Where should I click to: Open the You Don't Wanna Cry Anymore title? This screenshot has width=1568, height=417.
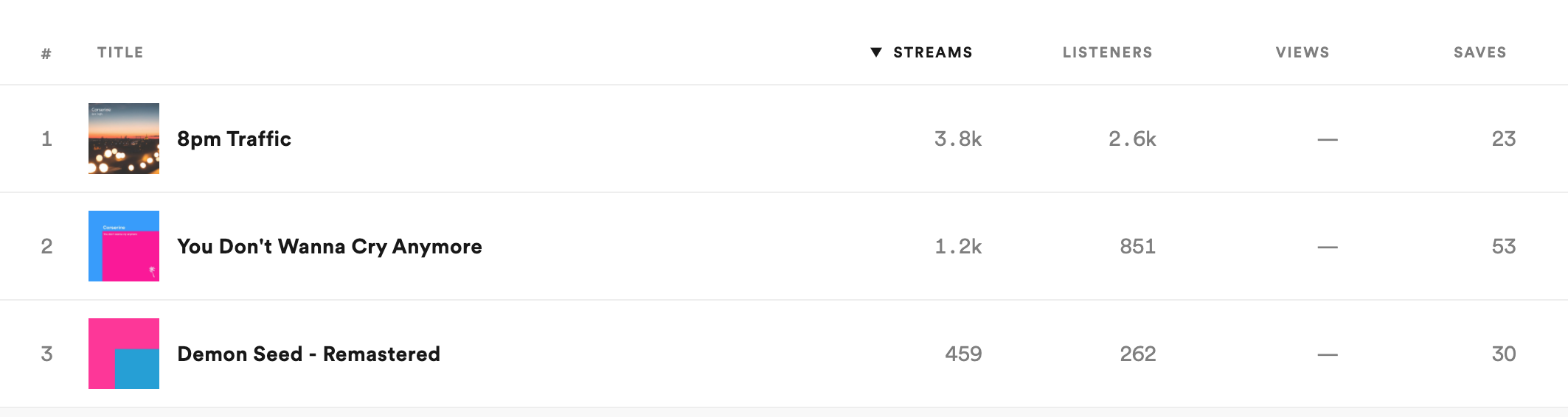329,246
